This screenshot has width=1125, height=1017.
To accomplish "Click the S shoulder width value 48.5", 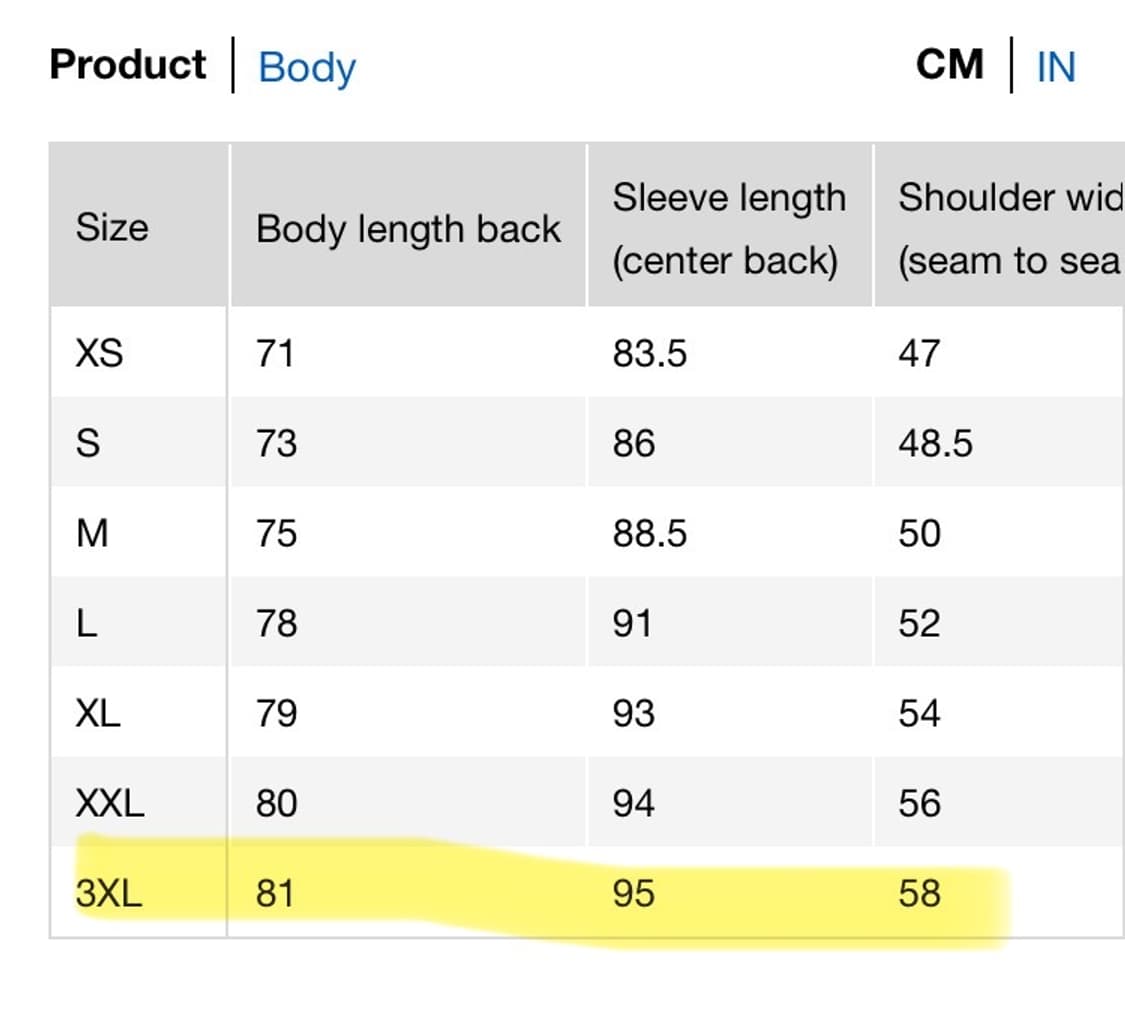I will click(934, 443).
